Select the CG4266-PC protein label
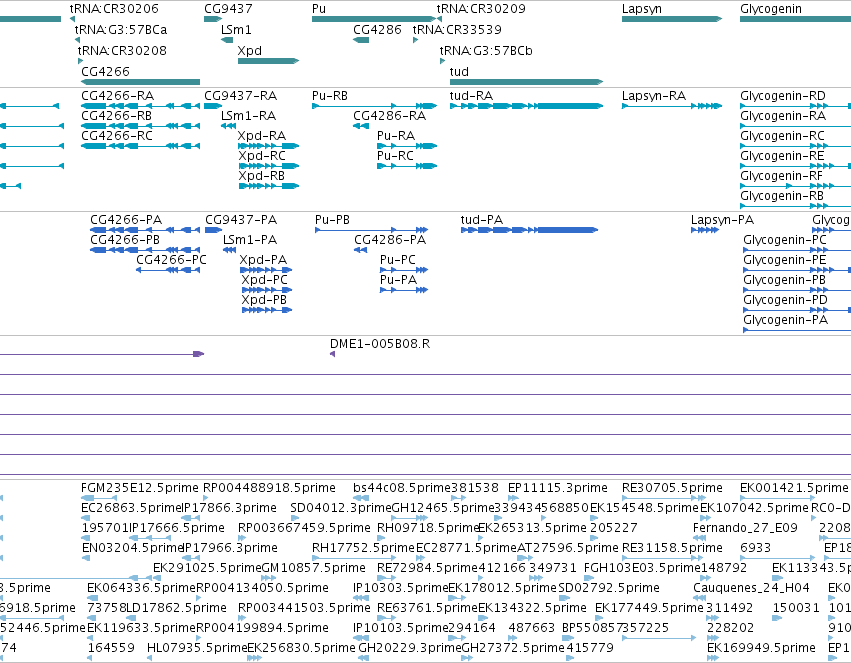This screenshot has height=663, width=851. pos(172,259)
